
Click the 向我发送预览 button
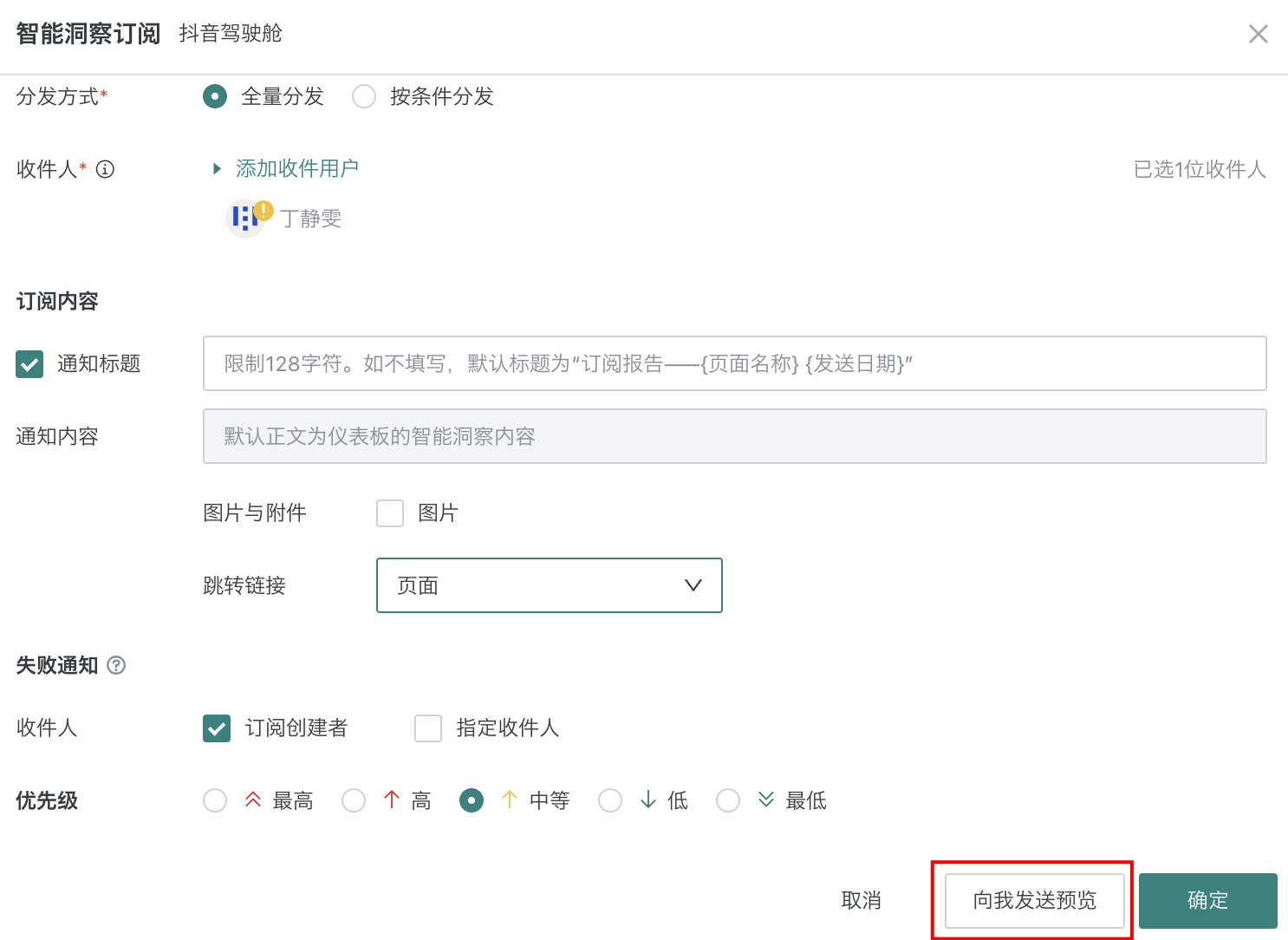1034,900
